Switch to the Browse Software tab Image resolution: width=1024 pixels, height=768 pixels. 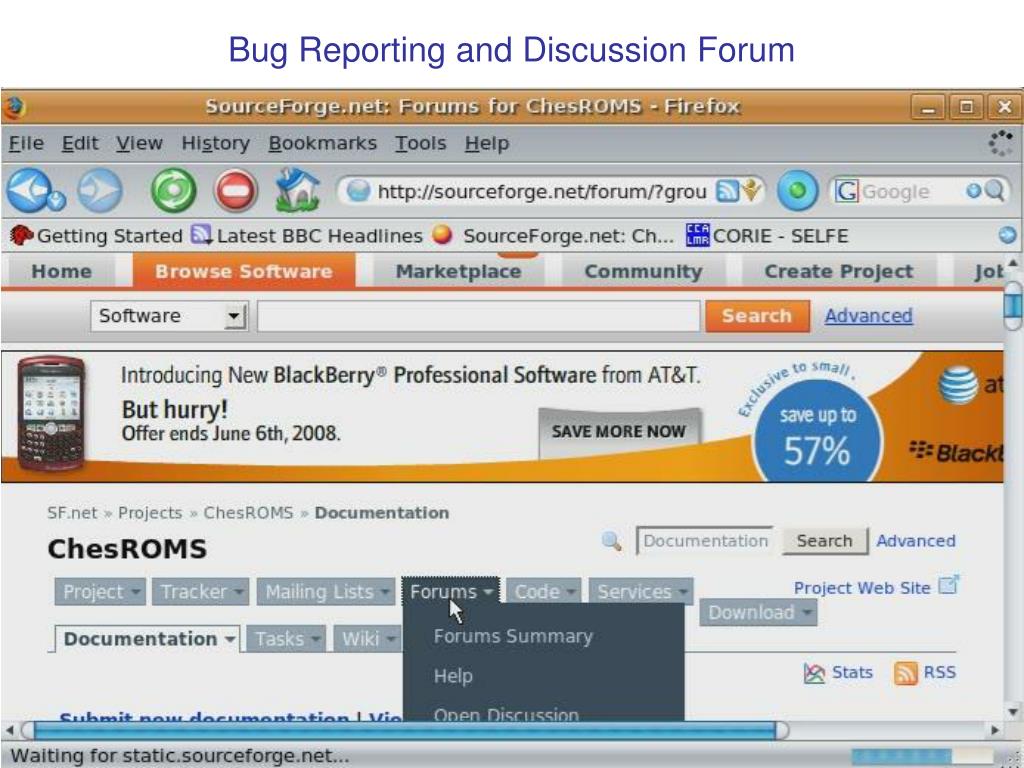click(244, 271)
